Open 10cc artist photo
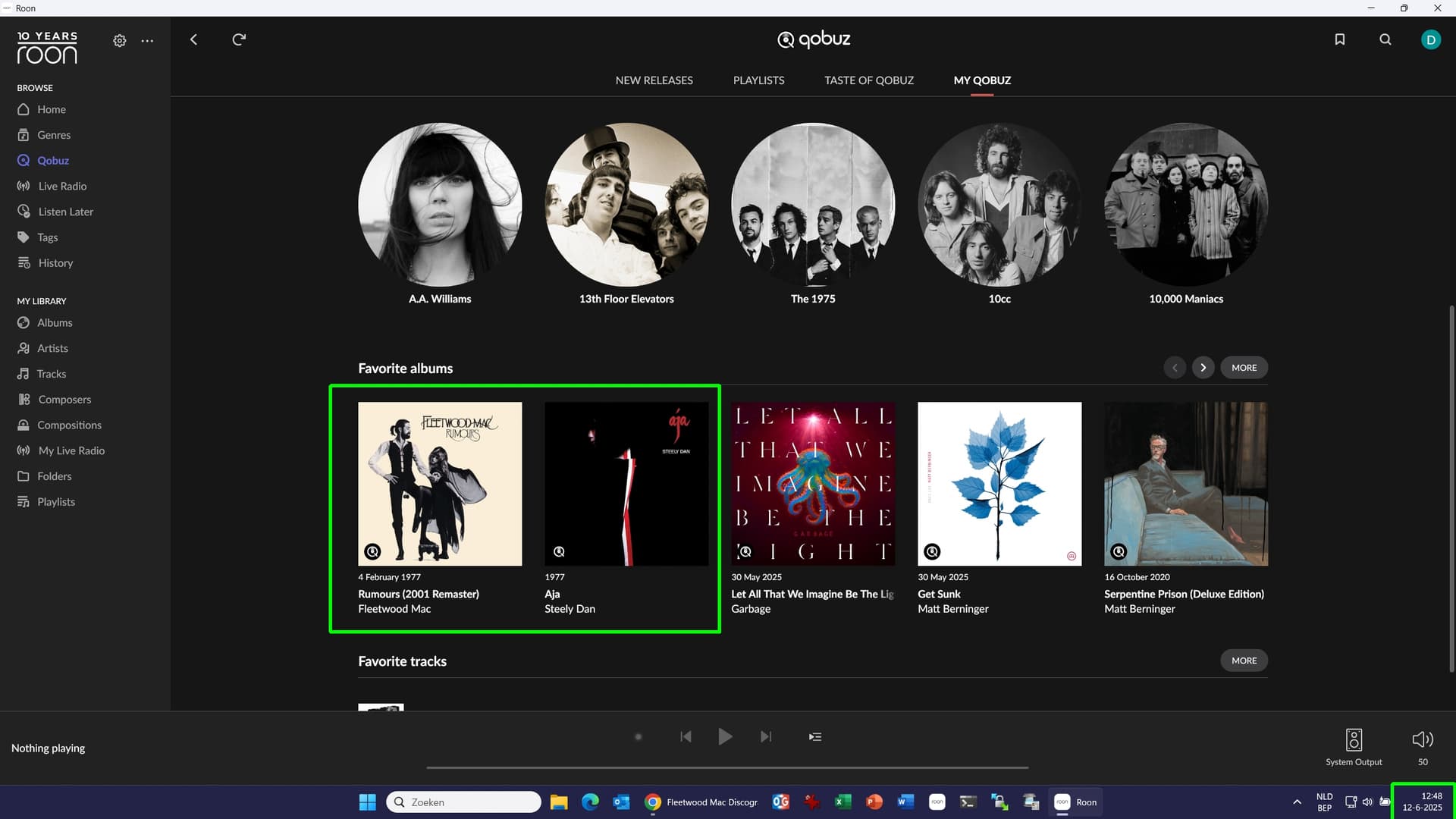 coord(999,205)
